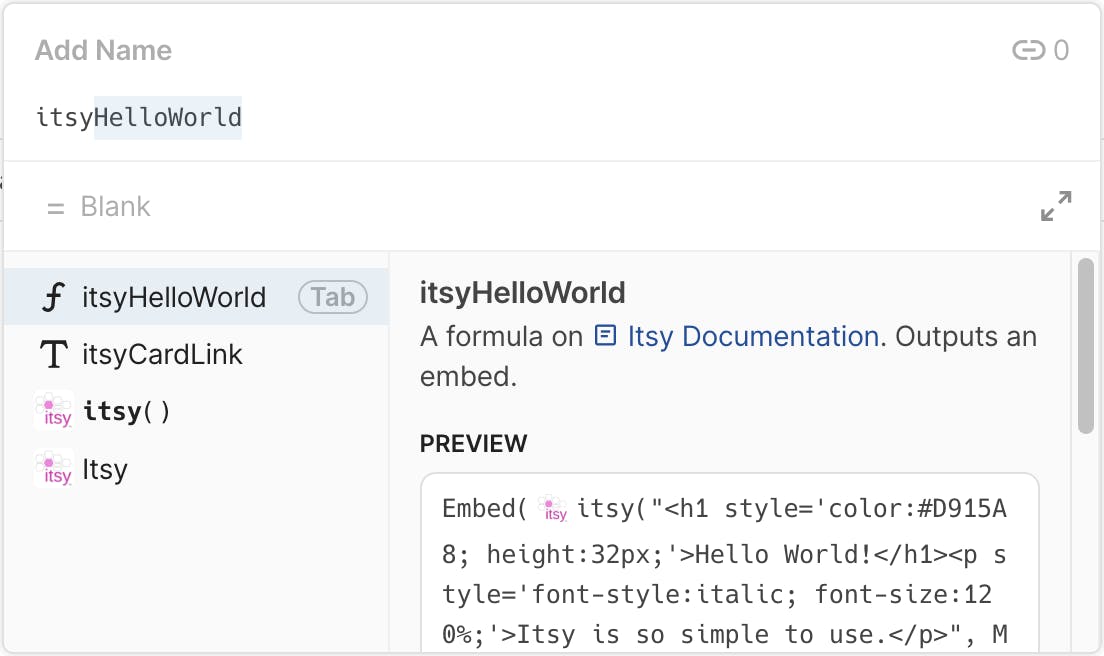Screen dimensions: 1104x656
Task: Click the Add Name field
Action: (104, 50)
